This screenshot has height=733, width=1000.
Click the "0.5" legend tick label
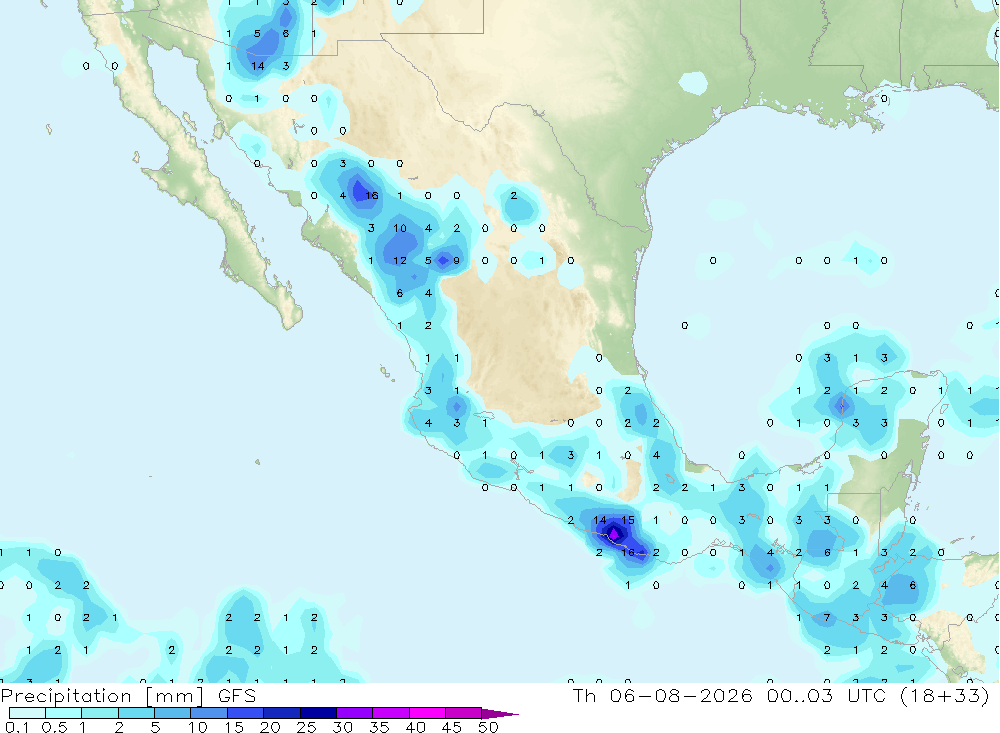point(54,727)
